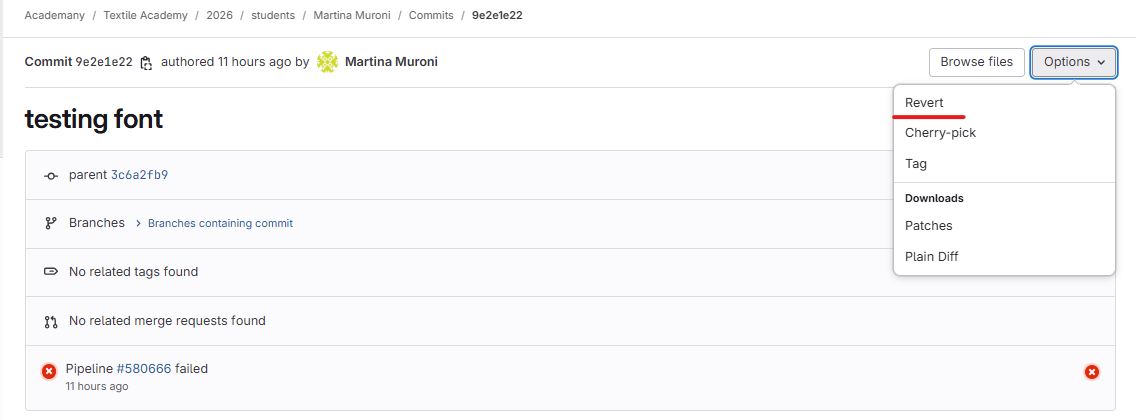Select Tag in the Options menu
The image size is (1136, 420).
click(x=916, y=164)
